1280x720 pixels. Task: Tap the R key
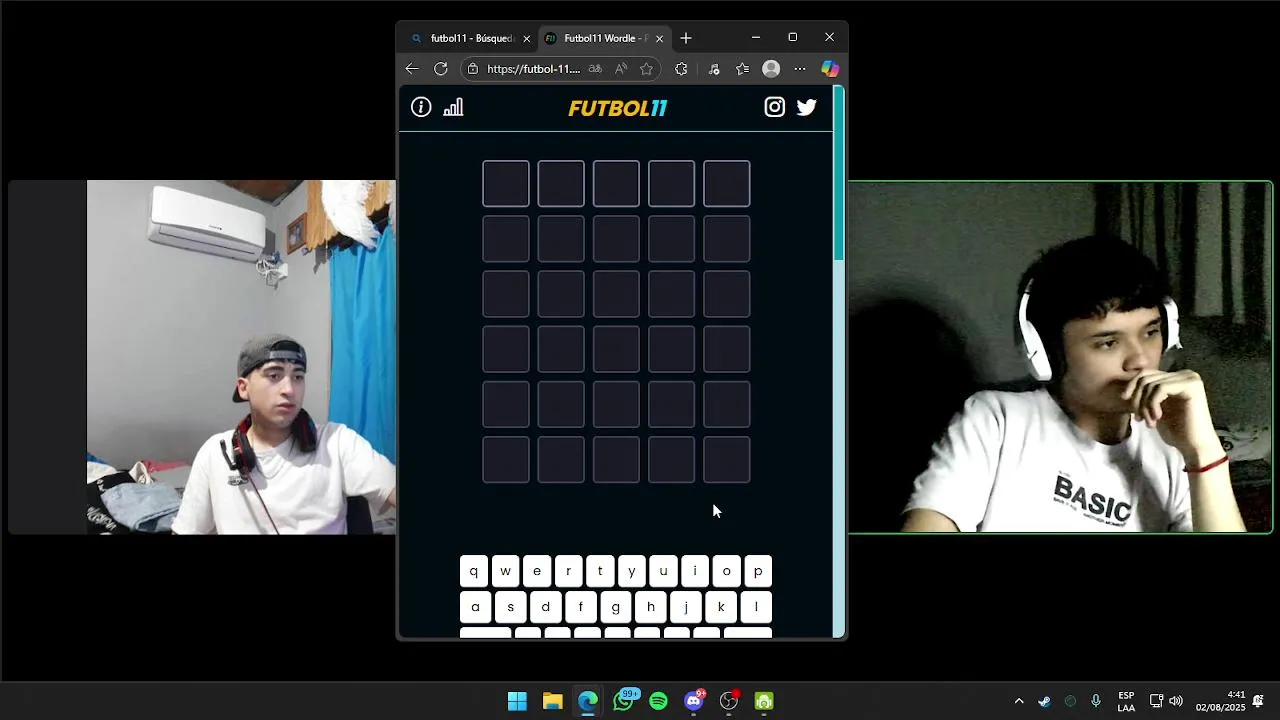coord(568,571)
